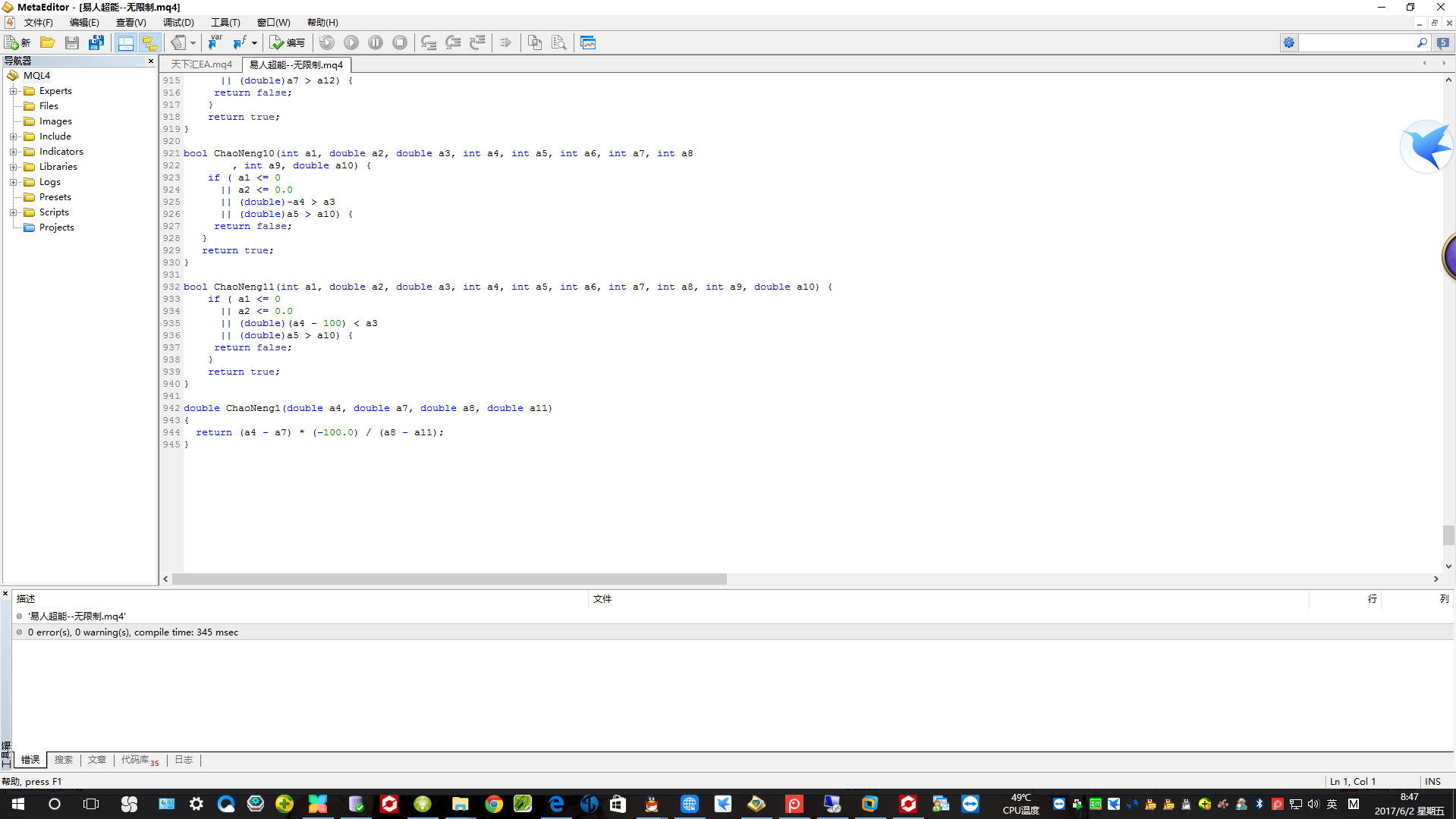
Task: Select the Projects folder
Action: pyautogui.click(x=56, y=227)
